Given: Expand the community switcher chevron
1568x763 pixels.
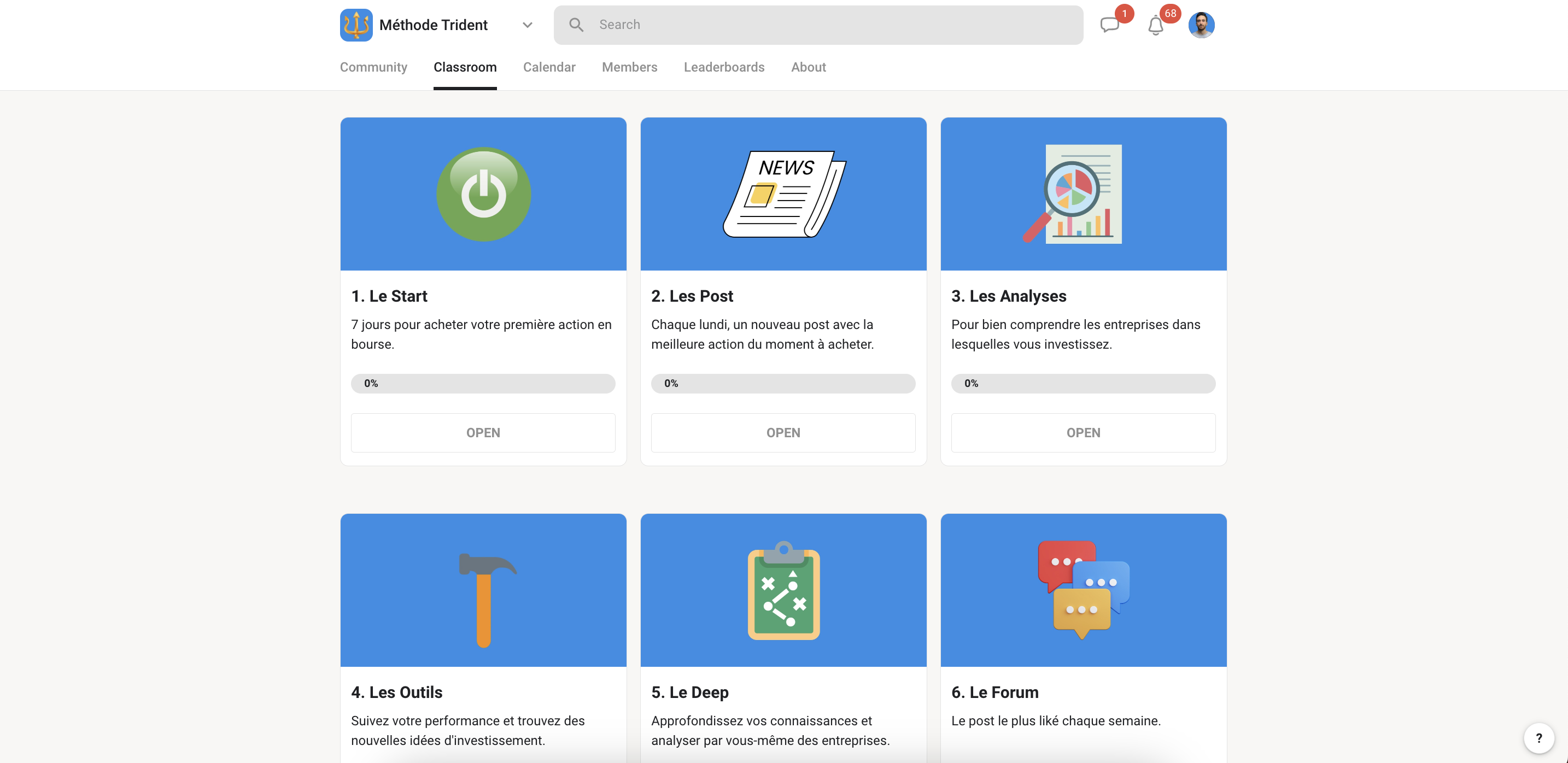Looking at the screenshot, I should coord(527,25).
